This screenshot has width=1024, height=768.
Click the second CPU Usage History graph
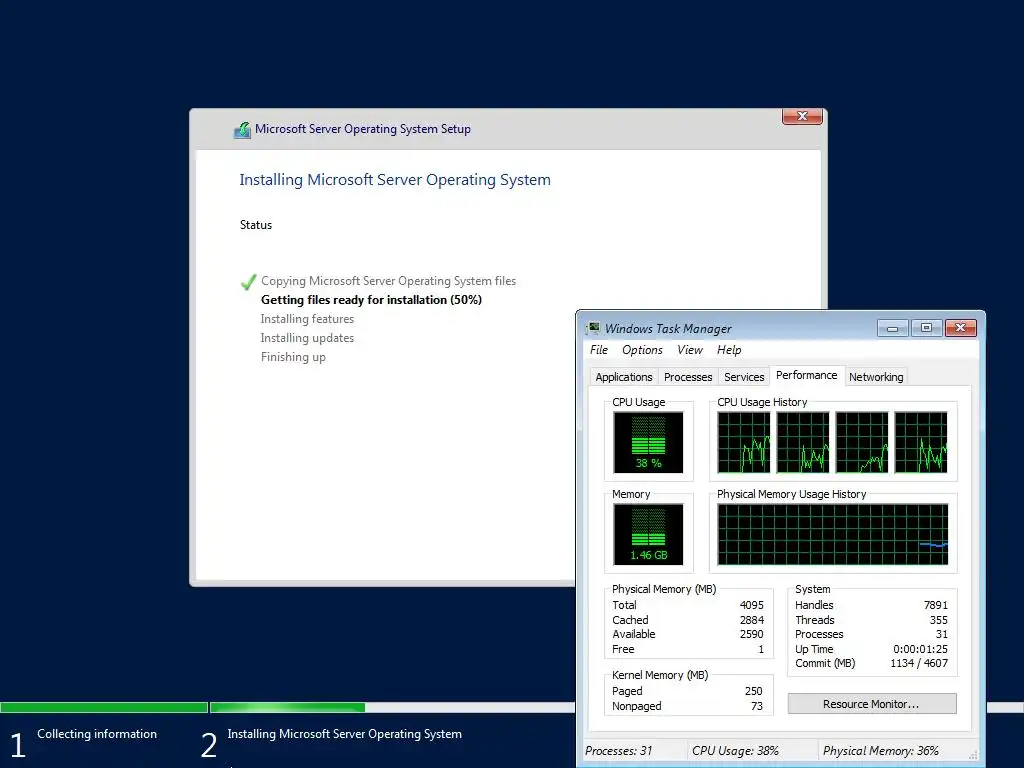coord(803,442)
